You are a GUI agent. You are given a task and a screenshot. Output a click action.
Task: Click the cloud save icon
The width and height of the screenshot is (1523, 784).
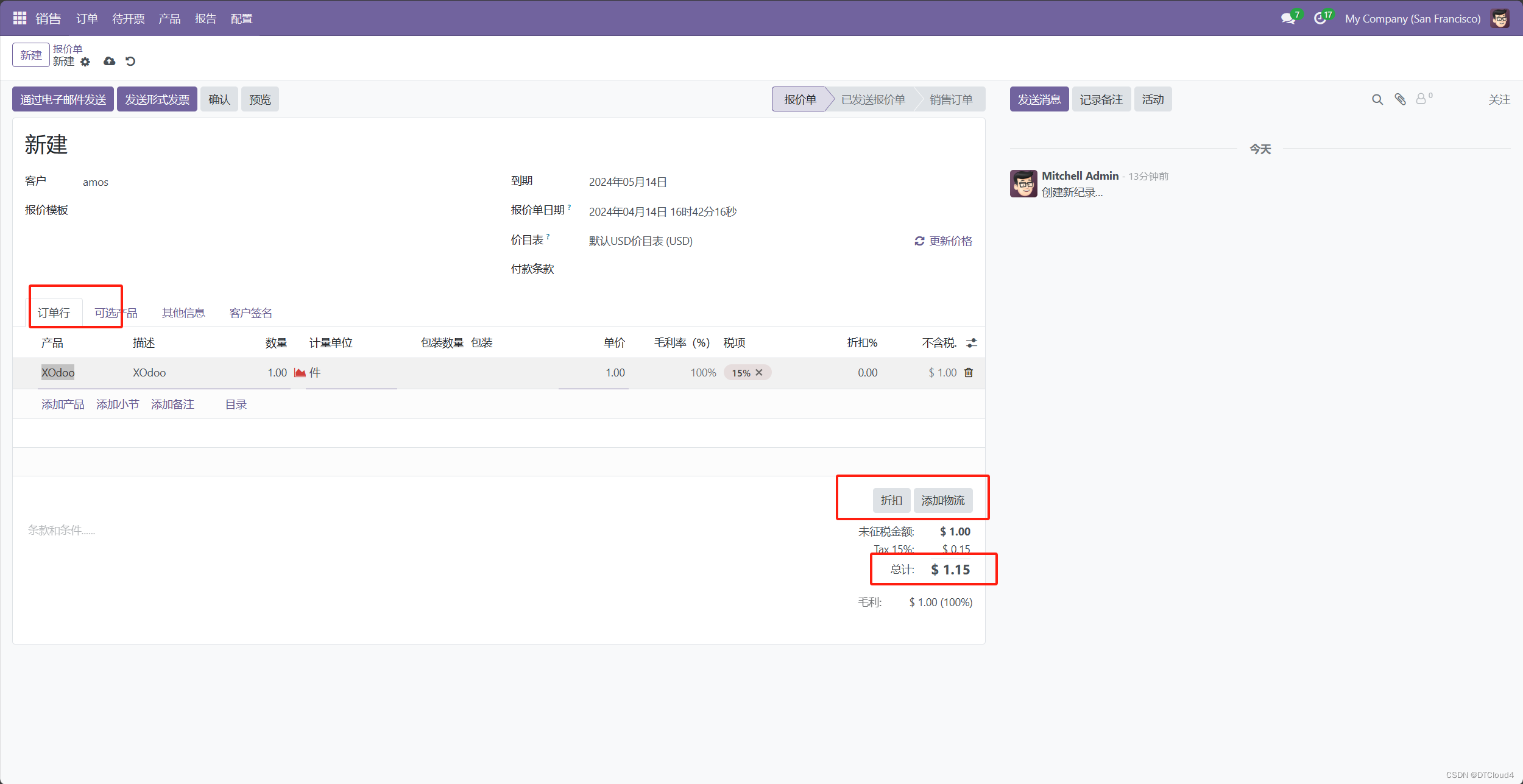tap(110, 61)
